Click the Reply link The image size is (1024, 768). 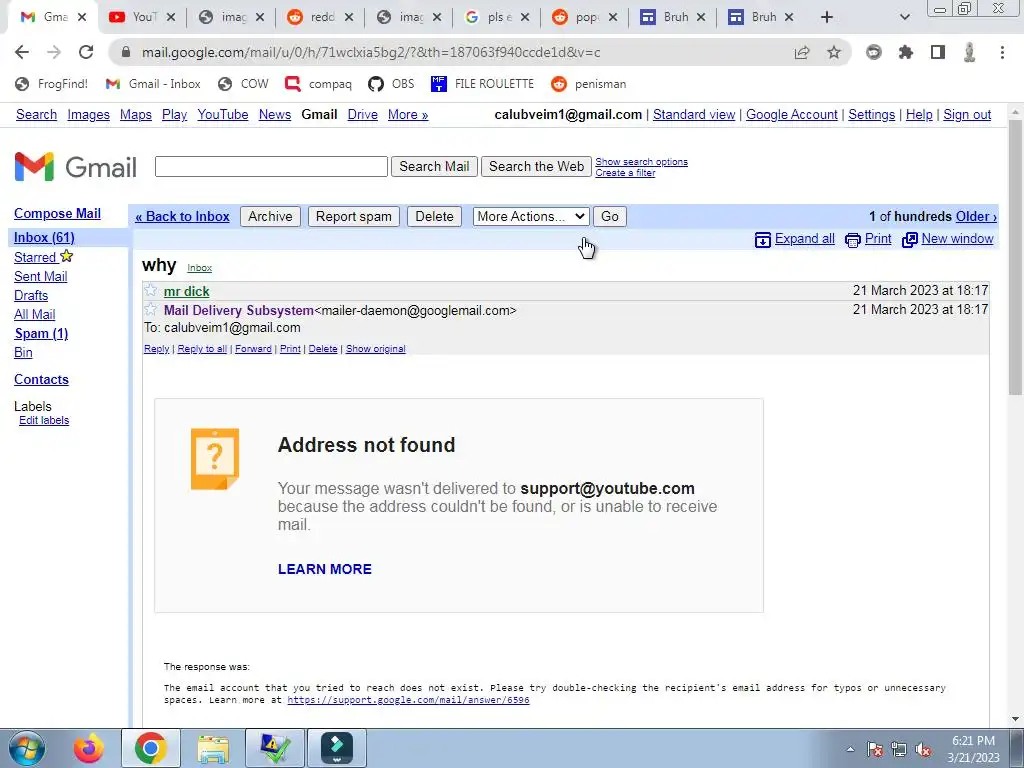pyautogui.click(x=156, y=349)
